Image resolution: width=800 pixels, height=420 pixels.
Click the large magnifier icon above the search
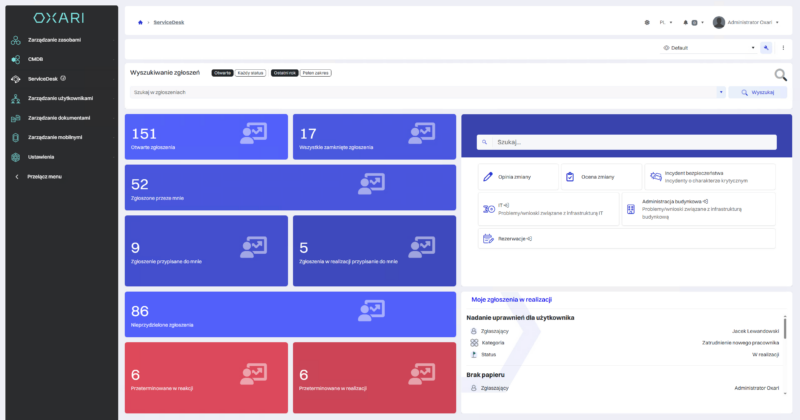(780, 74)
